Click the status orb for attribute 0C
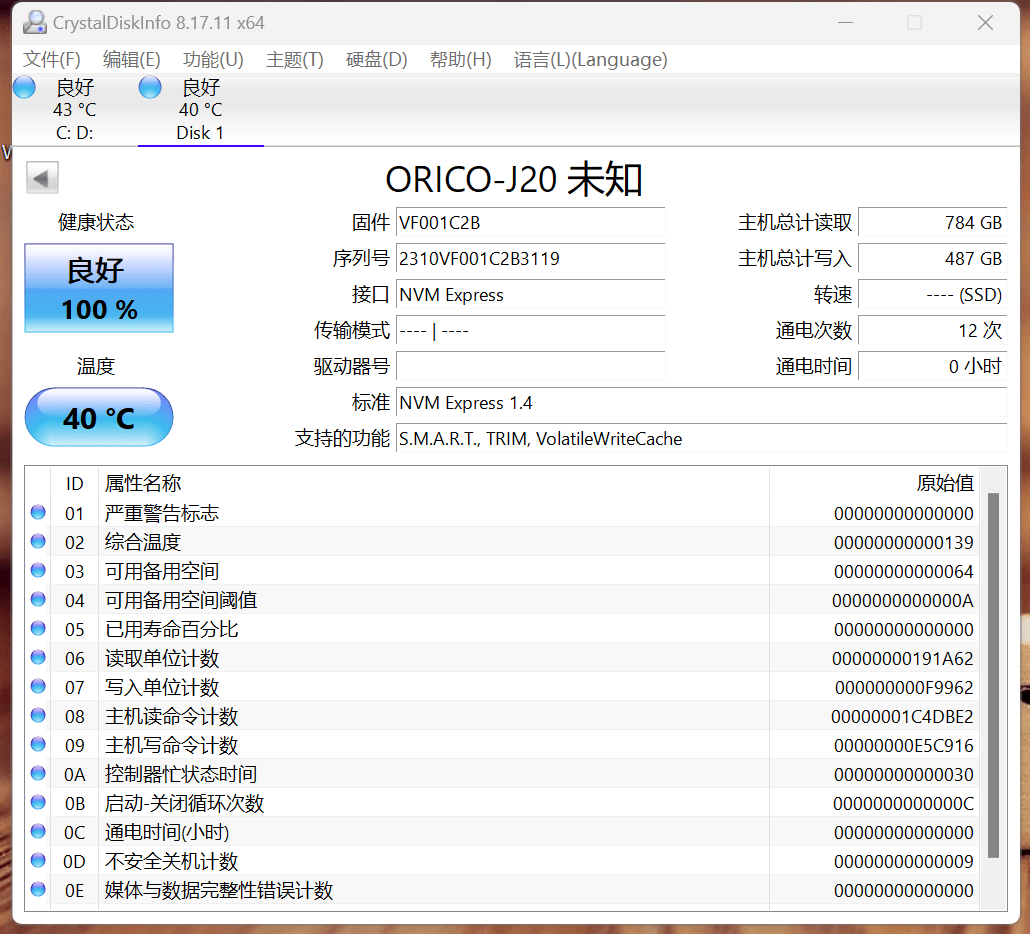The width and height of the screenshot is (1030, 934). [x=38, y=831]
